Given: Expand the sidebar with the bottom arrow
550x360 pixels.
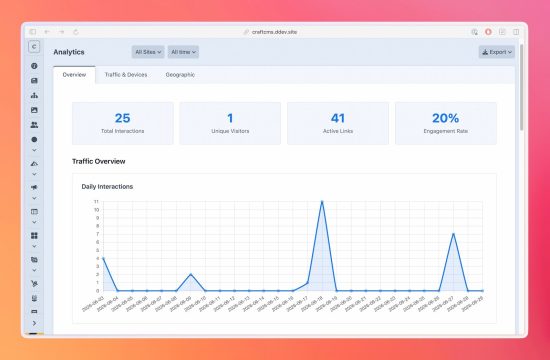Looking at the screenshot, I should pyautogui.click(x=34, y=323).
